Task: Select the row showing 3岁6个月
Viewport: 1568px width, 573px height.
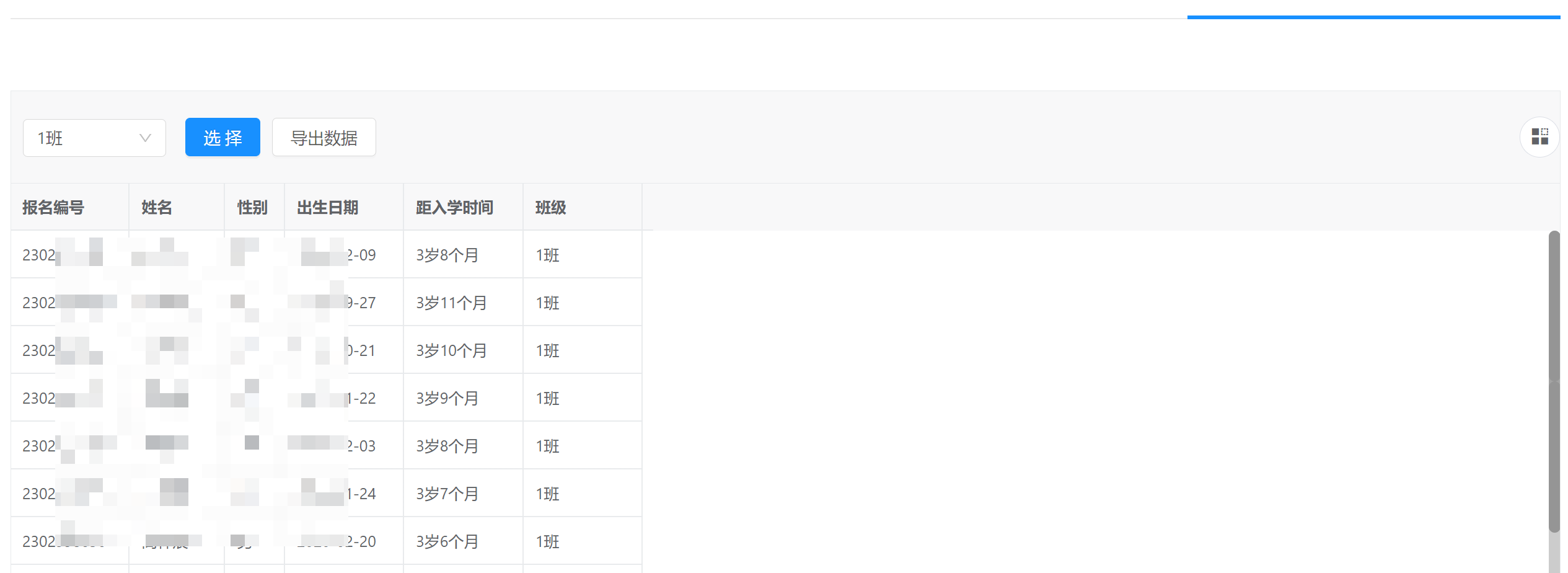Action: point(327,541)
